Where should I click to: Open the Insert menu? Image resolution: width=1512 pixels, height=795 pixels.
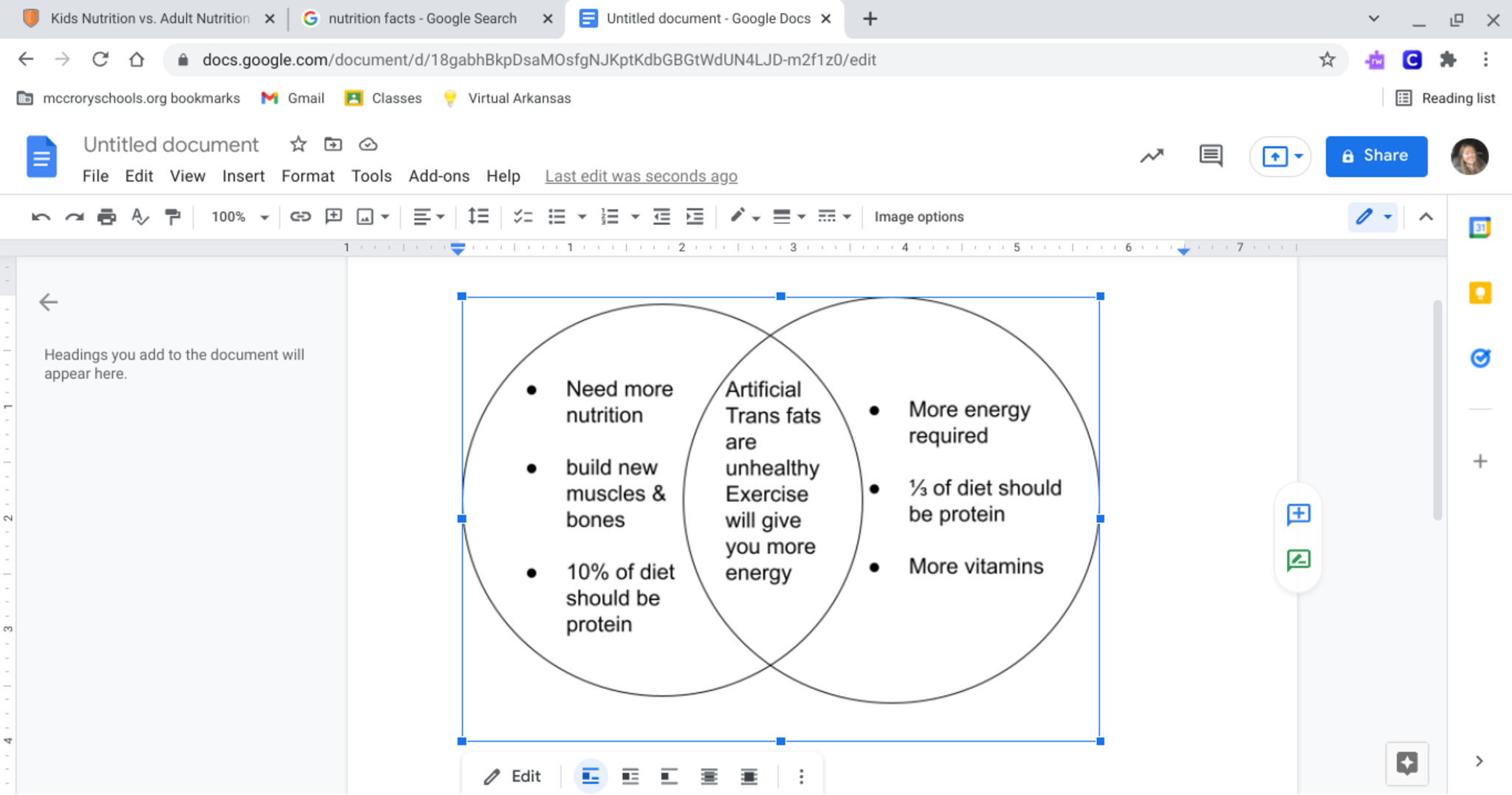coord(243,176)
